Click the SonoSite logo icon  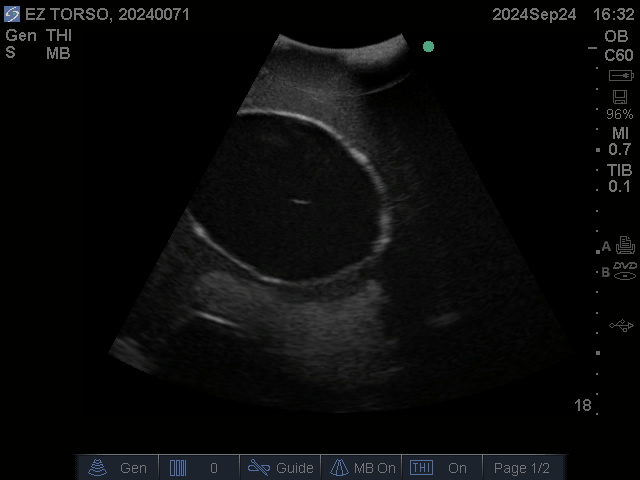pyautogui.click(x=12, y=14)
